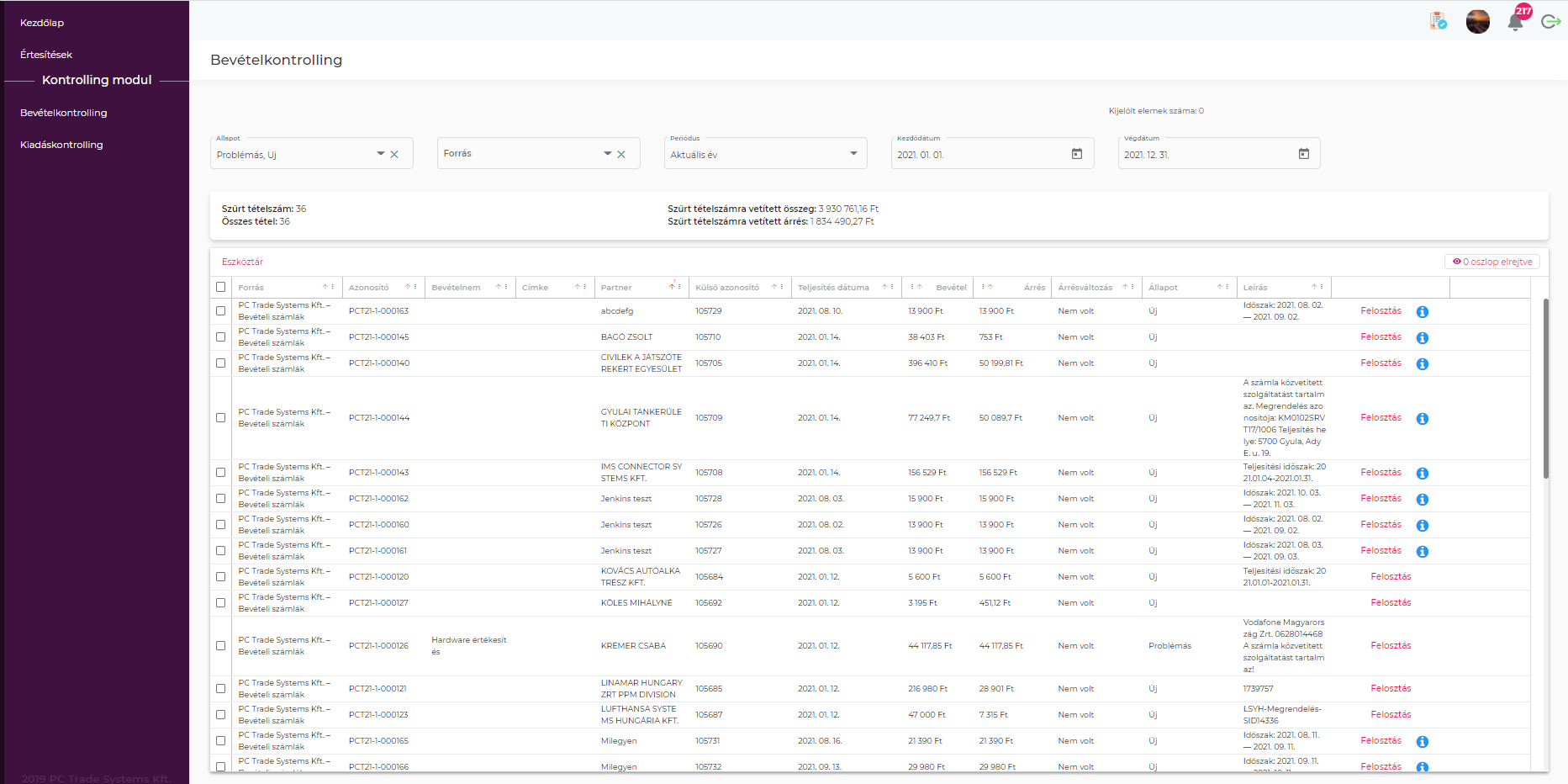Open Értesítések in the sidebar

pyautogui.click(x=46, y=55)
